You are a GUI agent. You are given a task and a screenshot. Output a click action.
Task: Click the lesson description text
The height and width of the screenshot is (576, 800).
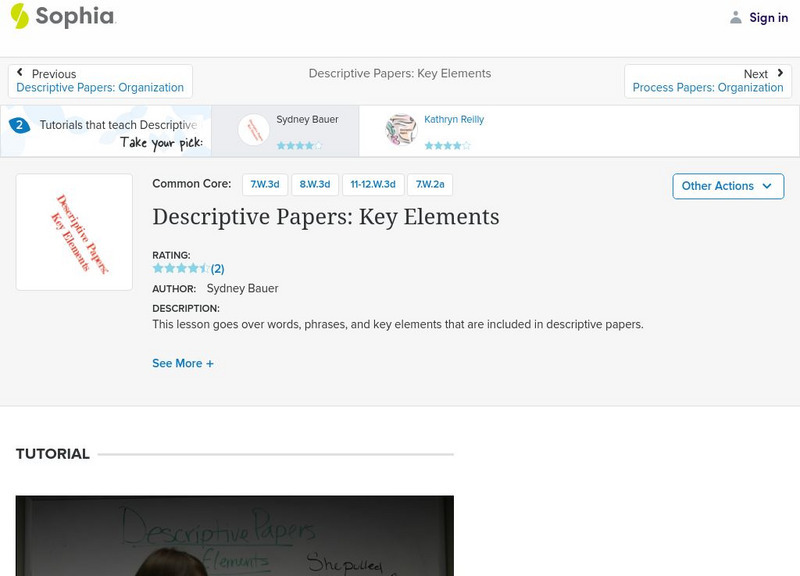pyautogui.click(x=398, y=324)
